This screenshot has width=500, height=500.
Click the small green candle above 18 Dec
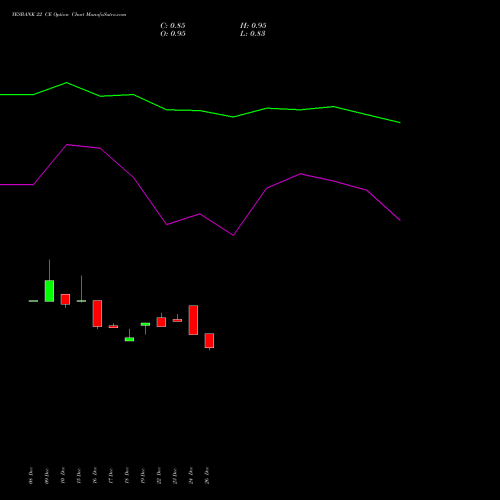[x=129, y=339]
